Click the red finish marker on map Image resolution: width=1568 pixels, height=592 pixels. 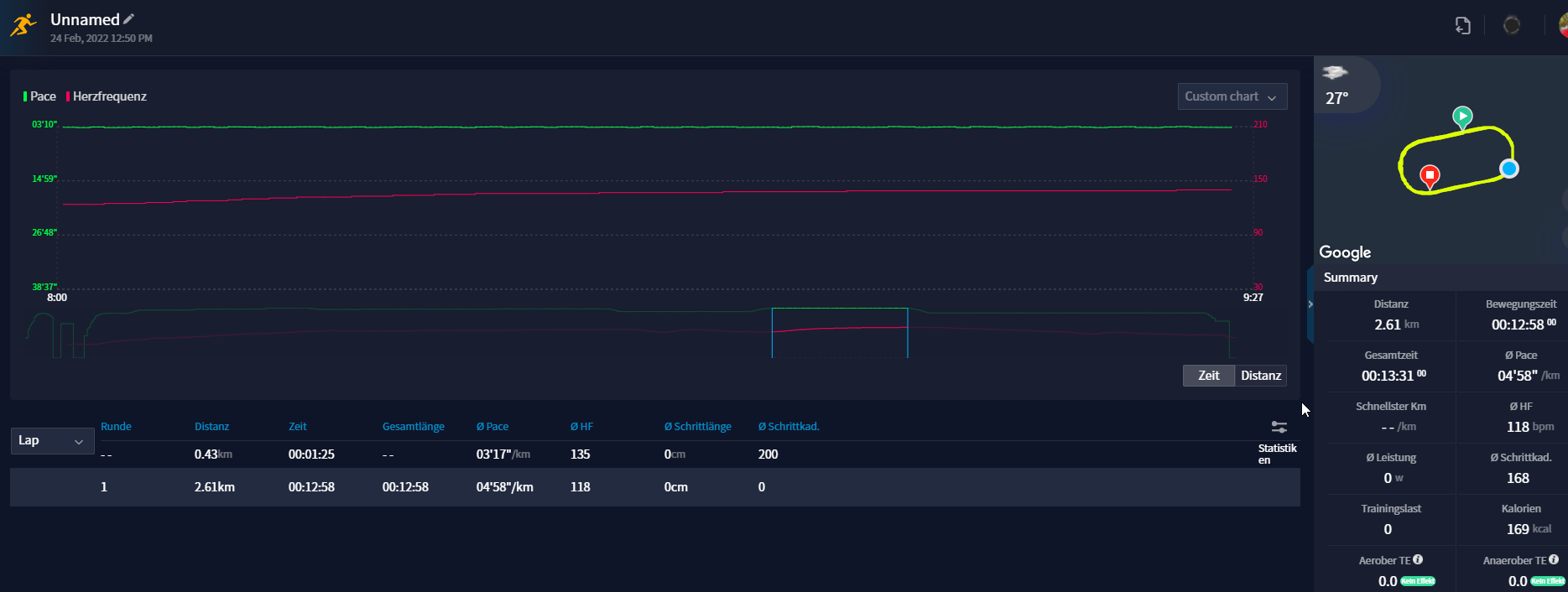pos(1430,176)
